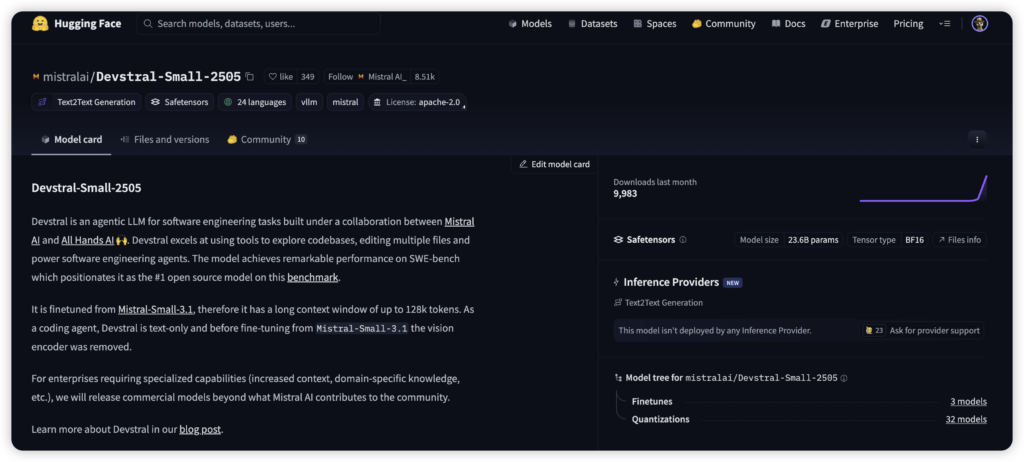Viewport: 1024px width, 462px height.
Task: Open the Community tab
Action: coord(266,139)
